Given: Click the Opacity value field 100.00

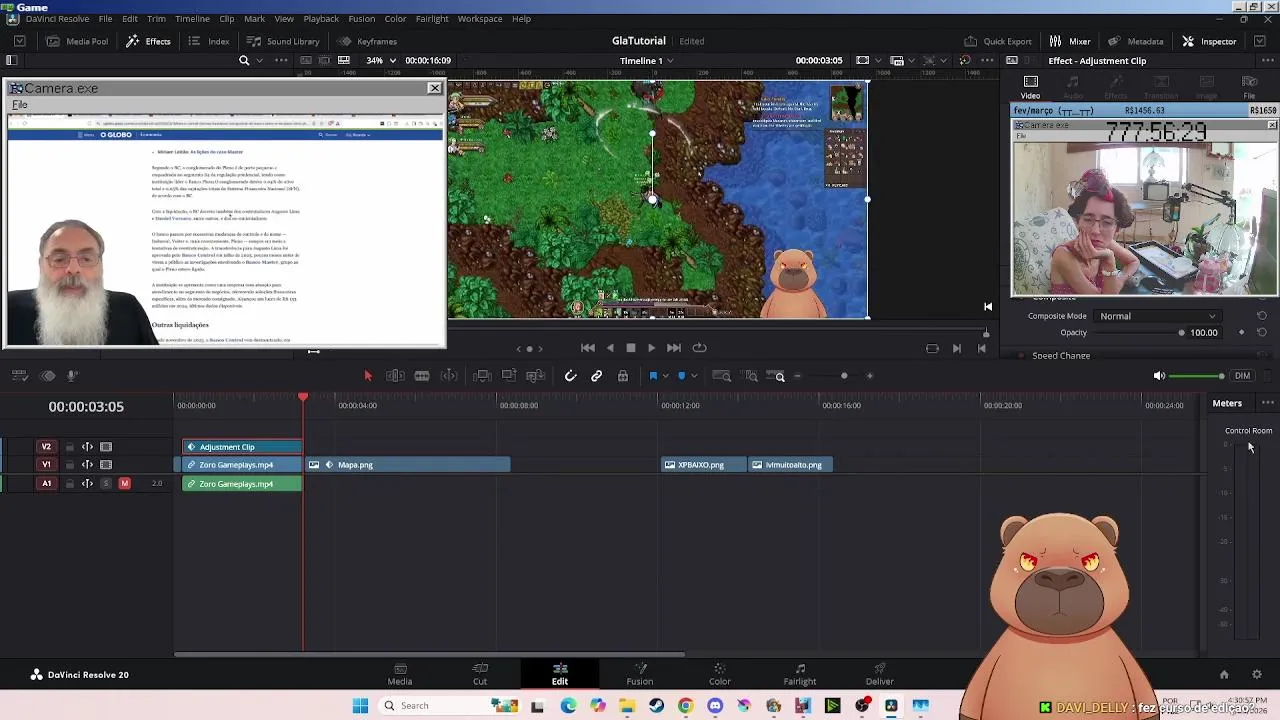Looking at the screenshot, I should click(x=1204, y=333).
